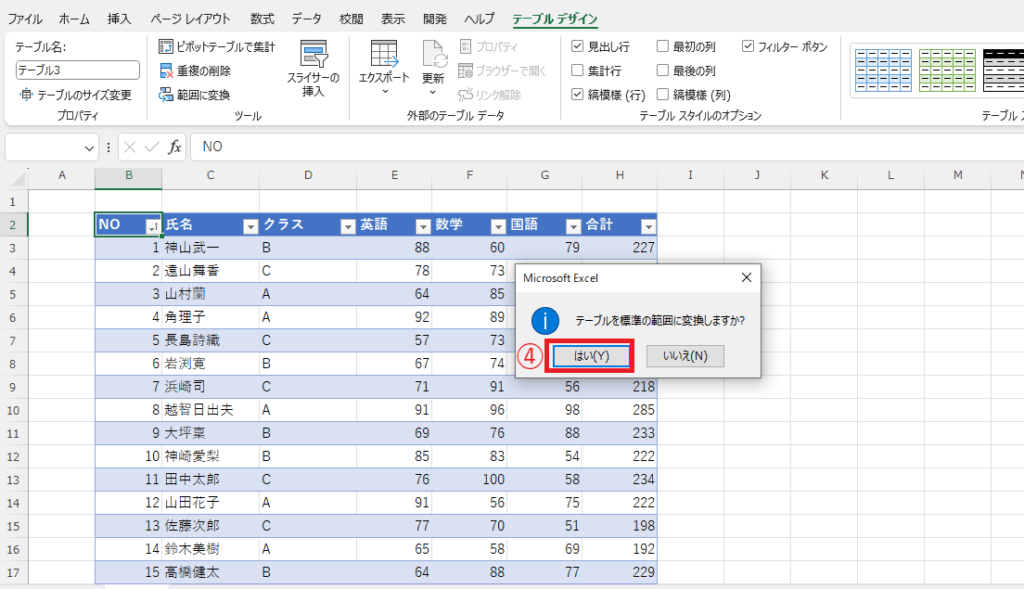Open the 国語 column filter dropdown
The width and height of the screenshot is (1024, 589).
(x=573, y=227)
